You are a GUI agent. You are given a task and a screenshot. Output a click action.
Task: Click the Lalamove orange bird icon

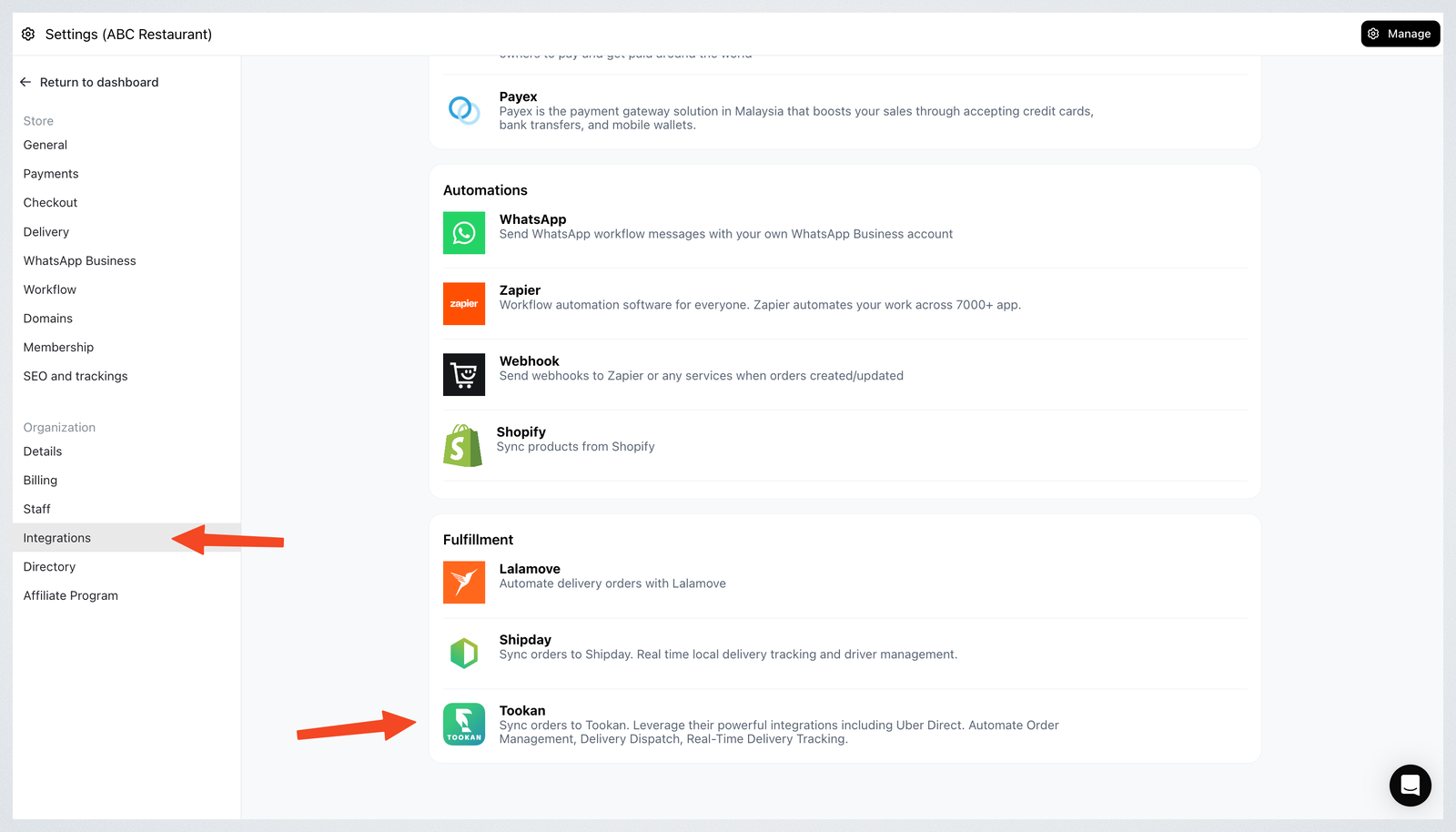pos(464,583)
